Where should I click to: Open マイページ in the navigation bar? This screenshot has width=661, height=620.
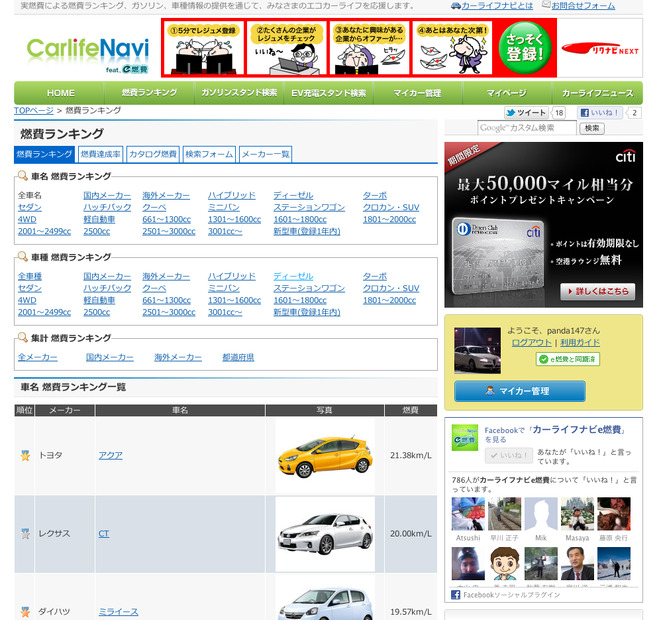click(507, 93)
